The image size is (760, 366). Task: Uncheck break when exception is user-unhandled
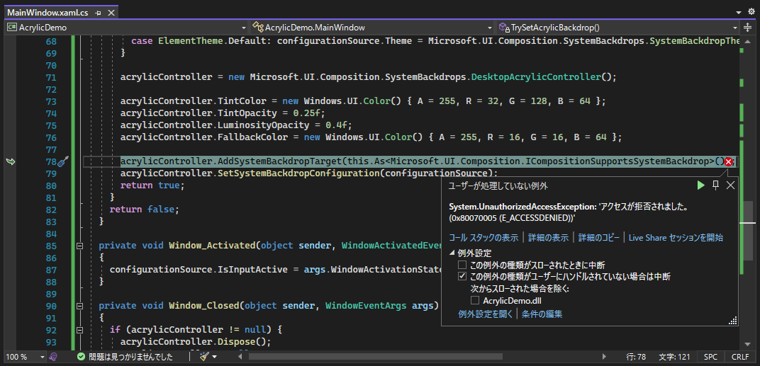pos(462,277)
